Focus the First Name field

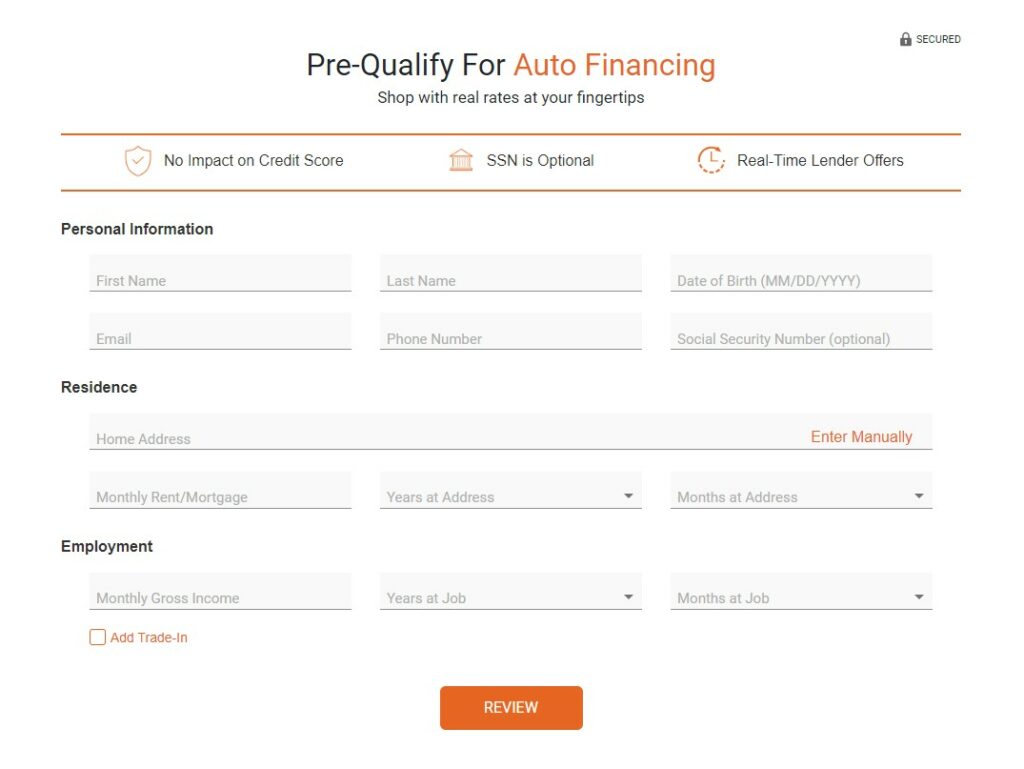220,274
